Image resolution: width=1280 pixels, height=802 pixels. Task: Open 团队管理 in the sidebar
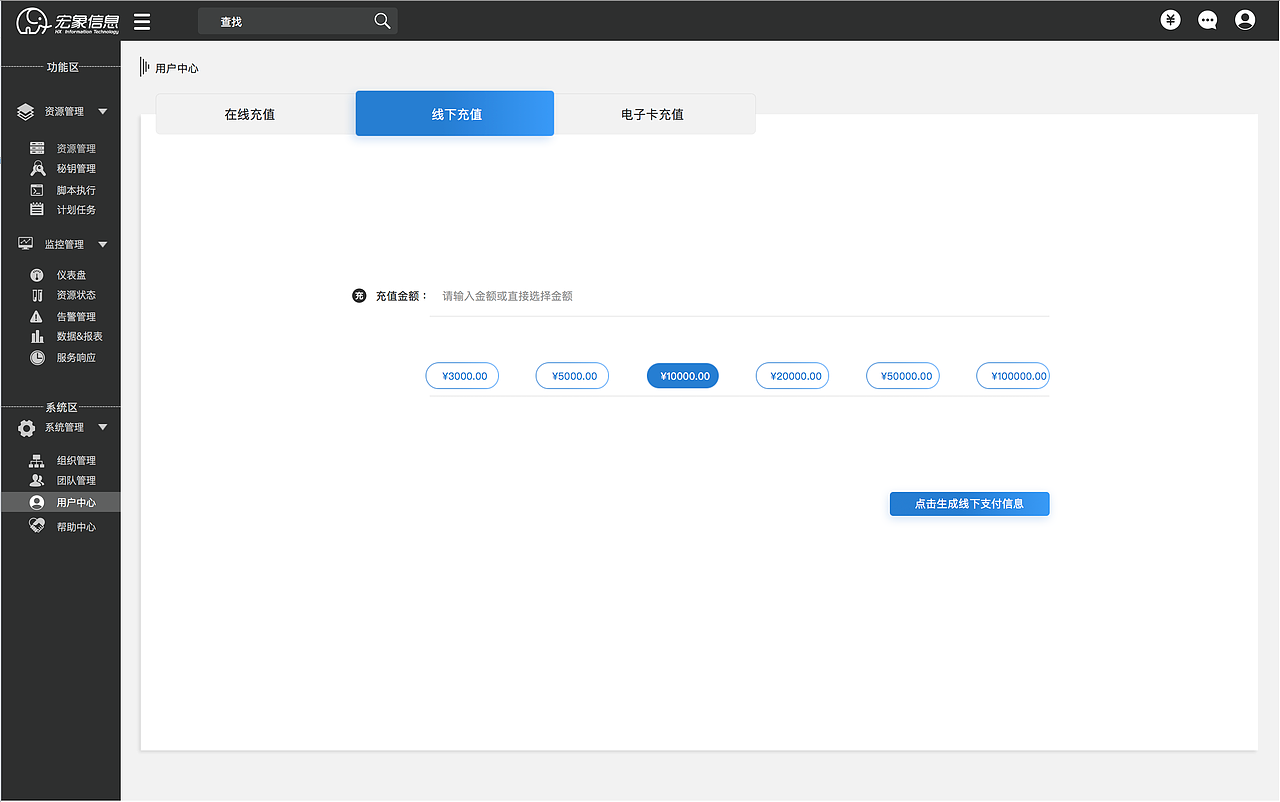[76, 481]
